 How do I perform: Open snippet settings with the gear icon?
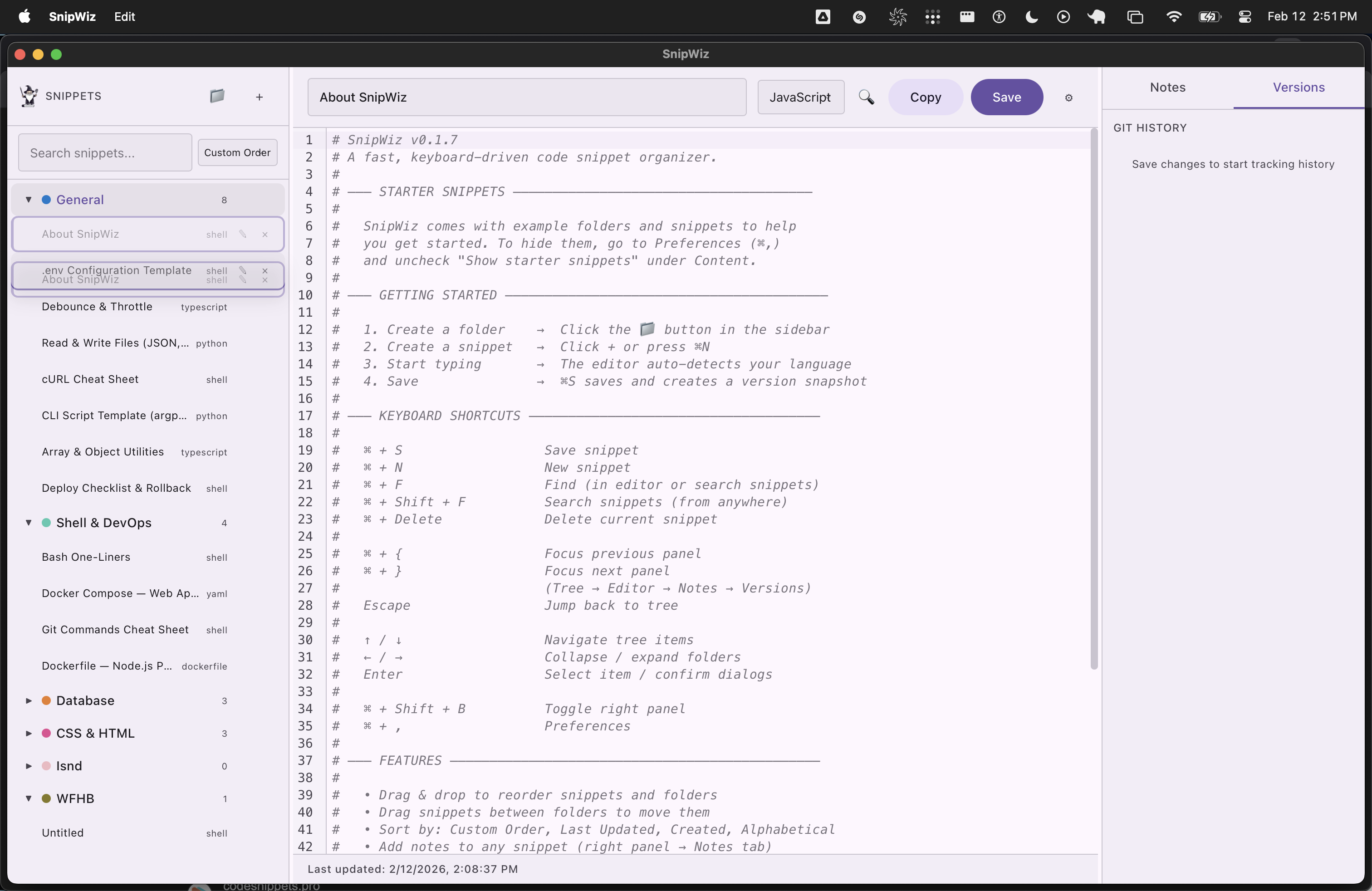[1069, 98]
